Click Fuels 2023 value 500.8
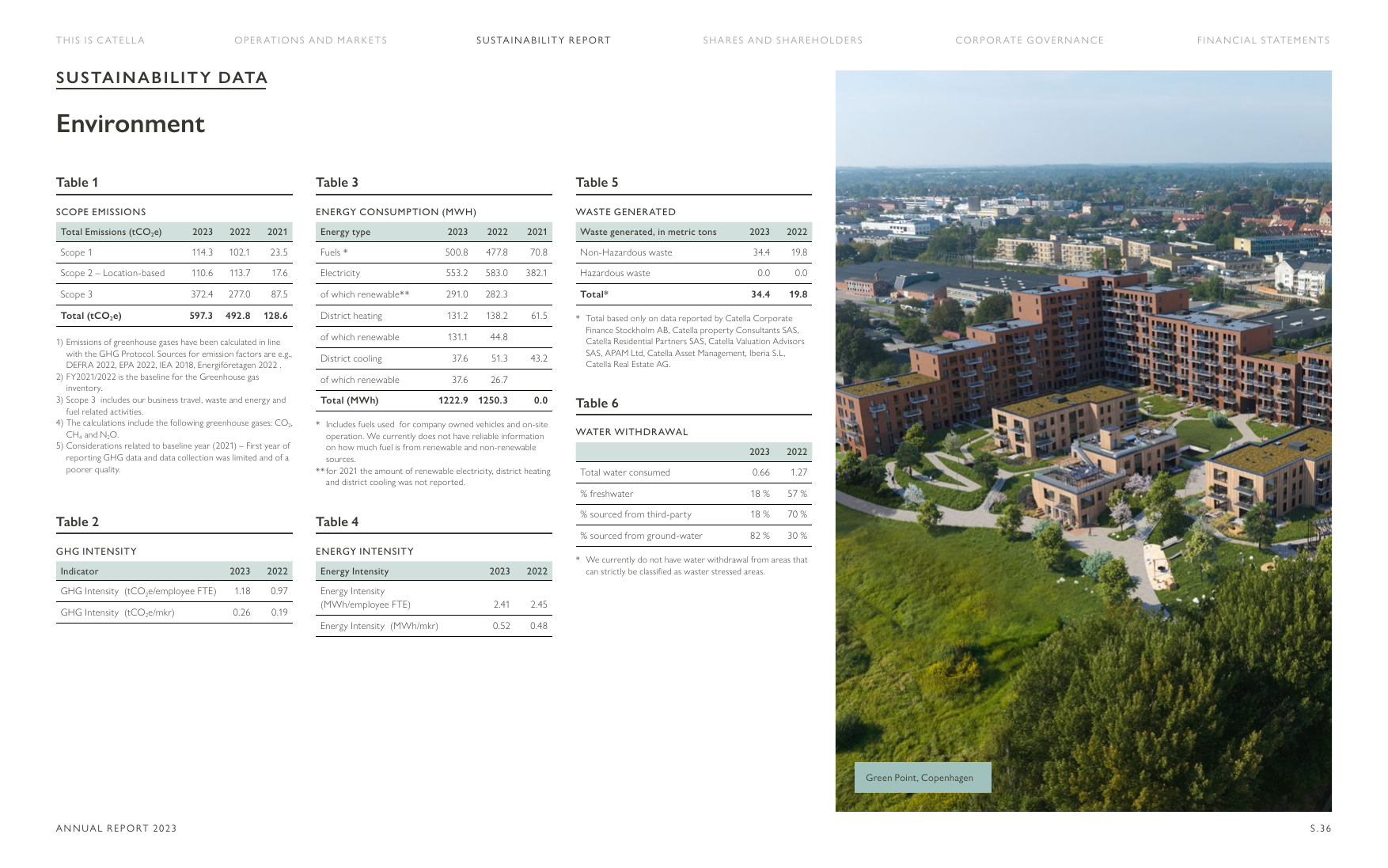The image size is (1388, 868). click(457, 252)
